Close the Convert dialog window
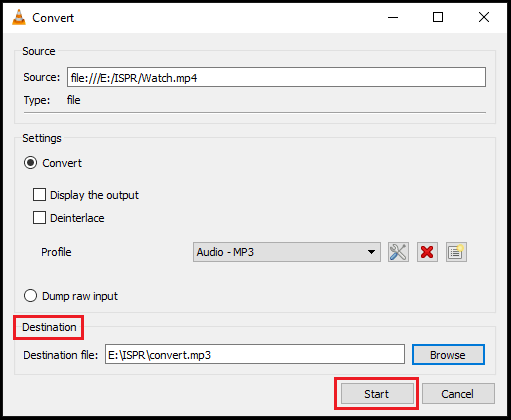Viewport: 511px width, 420px height. point(484,17)
